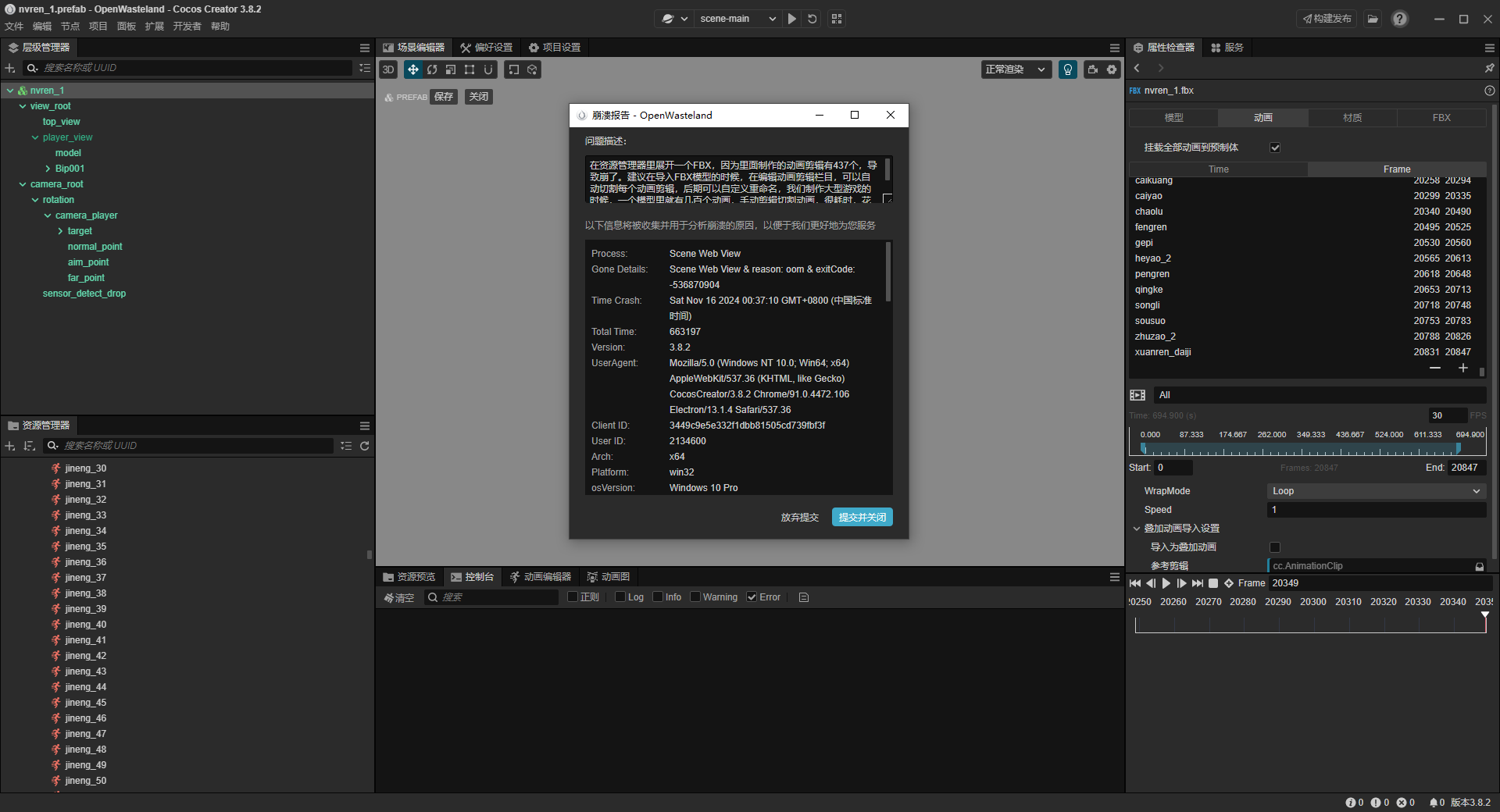The width and height of the screenshot is (1500, 812).
Task: Toggle the 正则 regex checkbox in console
Action: point(573,597)
